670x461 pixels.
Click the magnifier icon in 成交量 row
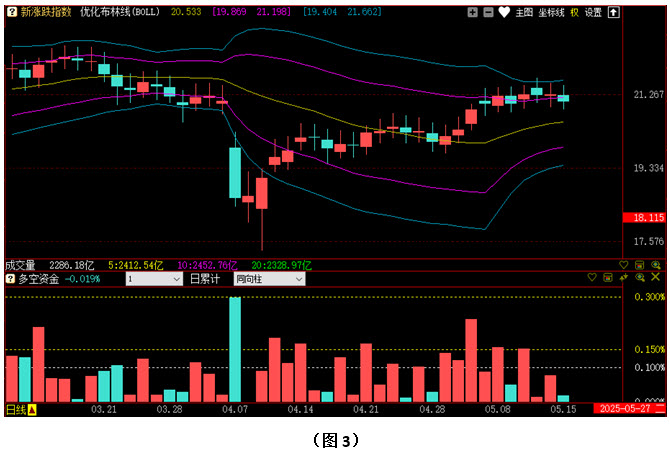655,265
